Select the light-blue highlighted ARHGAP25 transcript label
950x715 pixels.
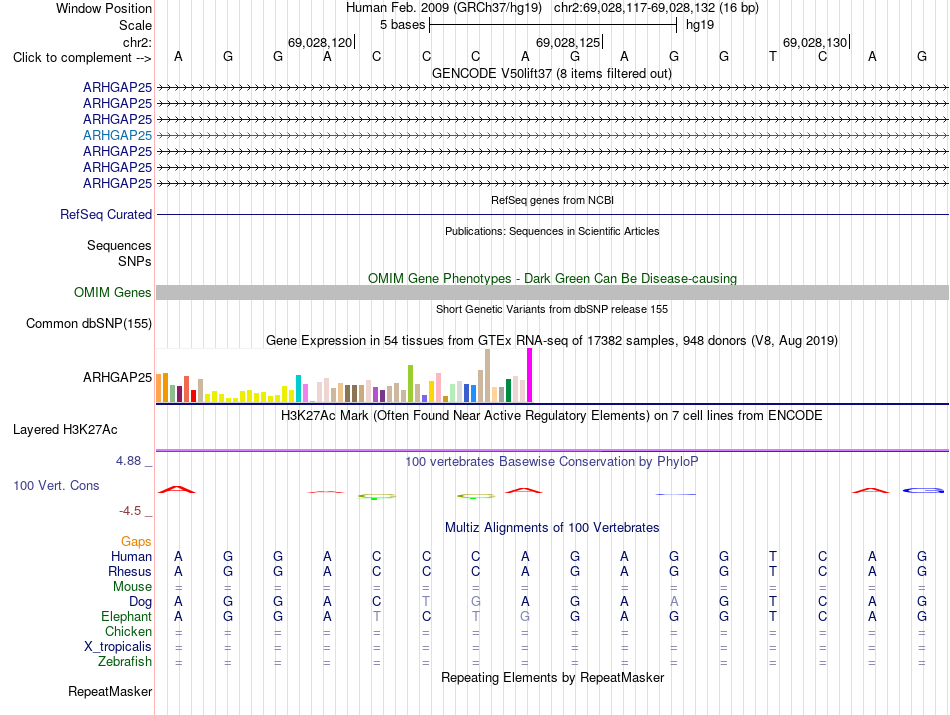click(118, 135)
